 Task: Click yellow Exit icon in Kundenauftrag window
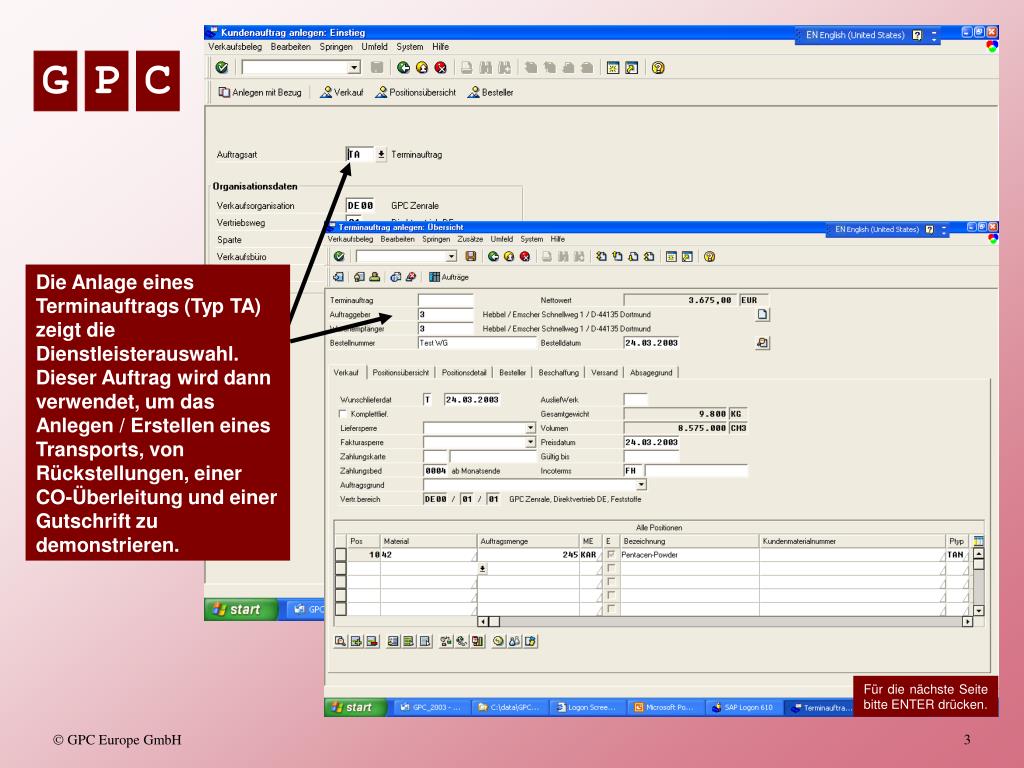(422, 67)
